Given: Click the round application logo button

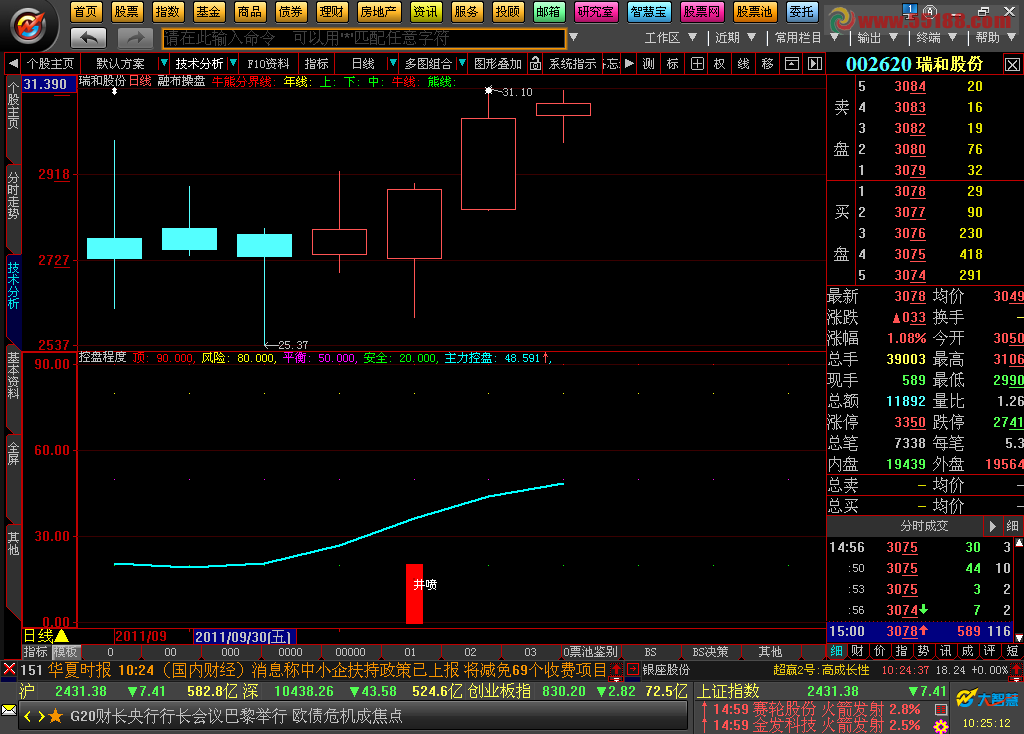Looking at the screenshot, I should coord(29,26).
